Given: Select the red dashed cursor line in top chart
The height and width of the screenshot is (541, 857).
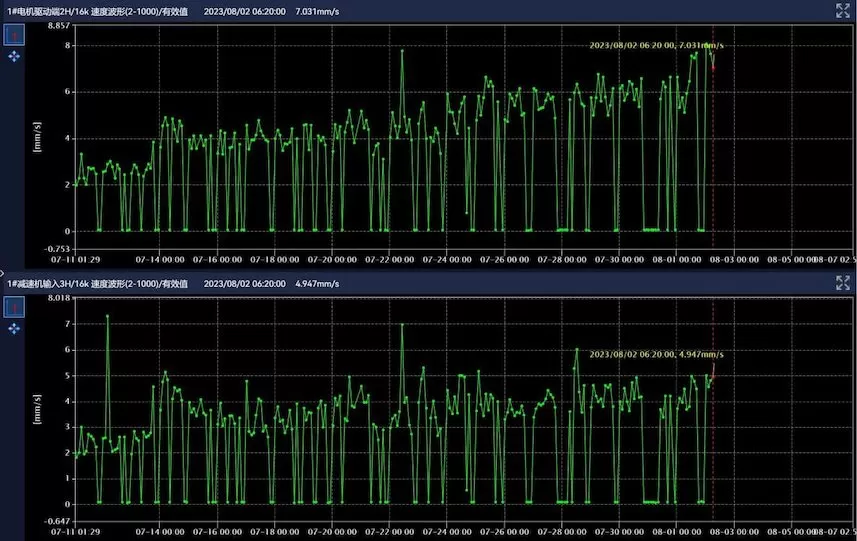Looking at the screenshot, I should point(713,150).
